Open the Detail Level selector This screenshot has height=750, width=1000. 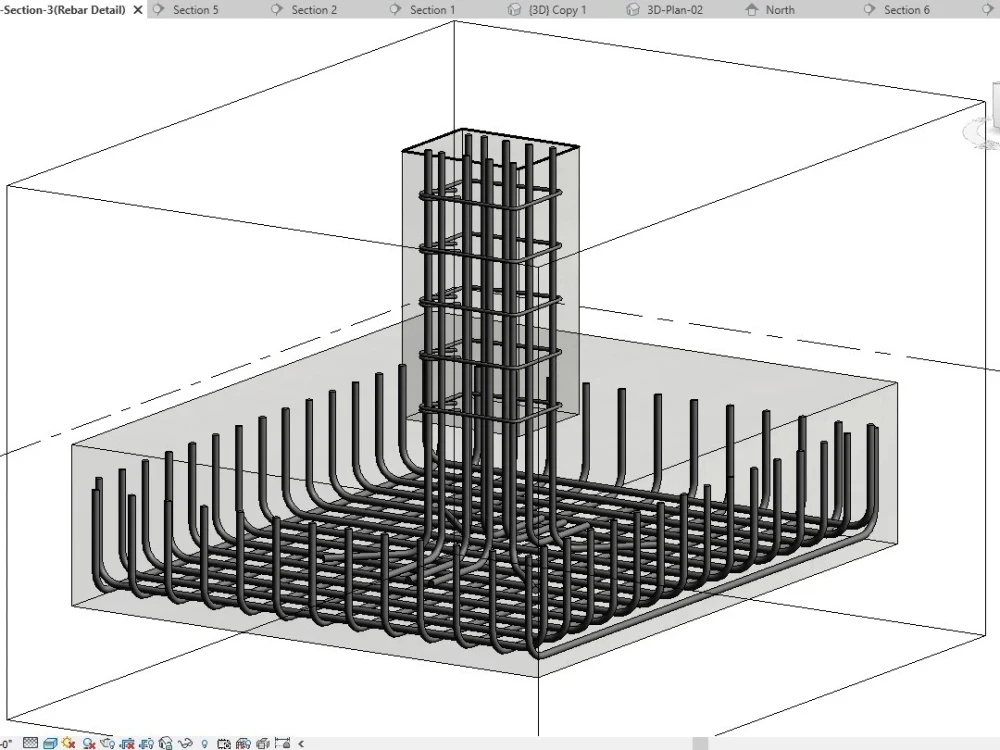(x=29, y=742)
